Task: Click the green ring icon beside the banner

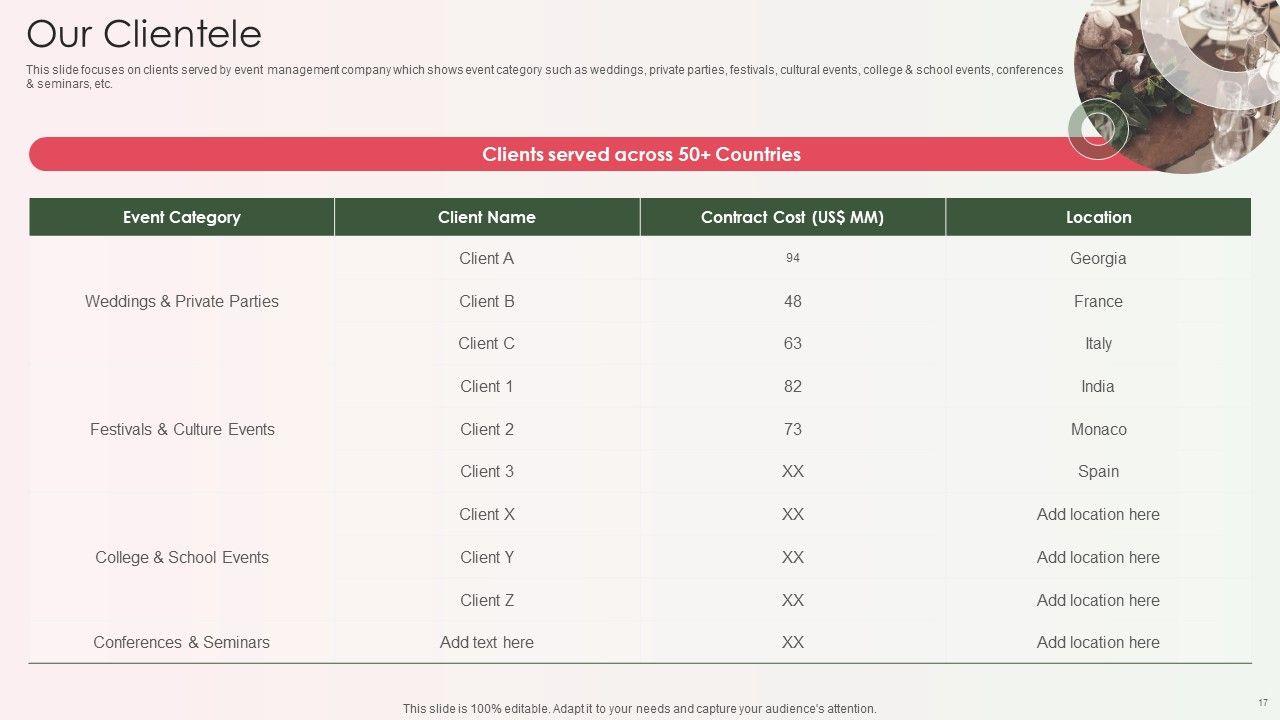Action: tap(1097, 128)
